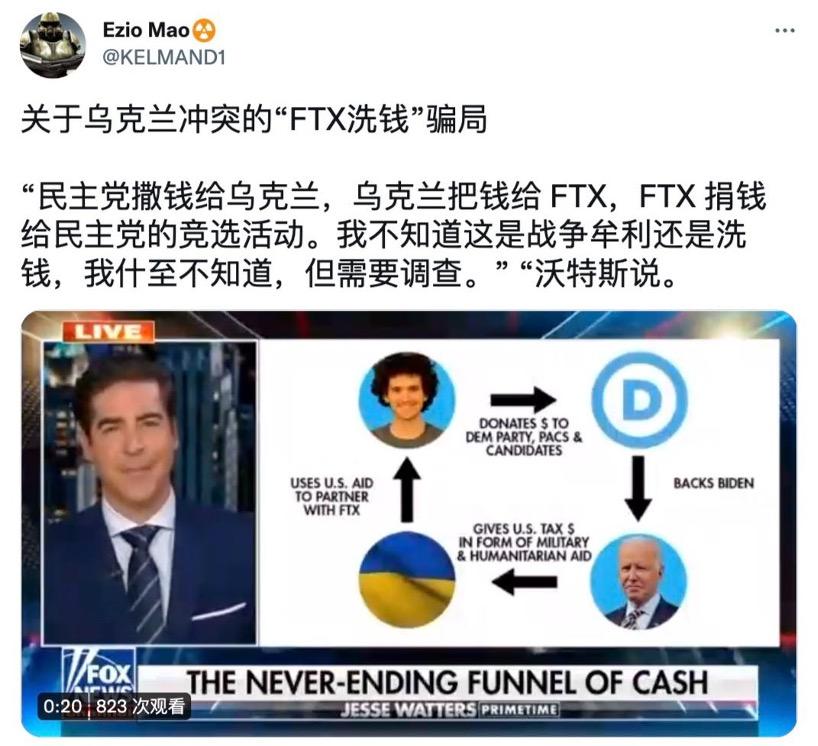Open Ezio Mao's profile avatar
The image size is (818, 746).
[x=53, y=45]
